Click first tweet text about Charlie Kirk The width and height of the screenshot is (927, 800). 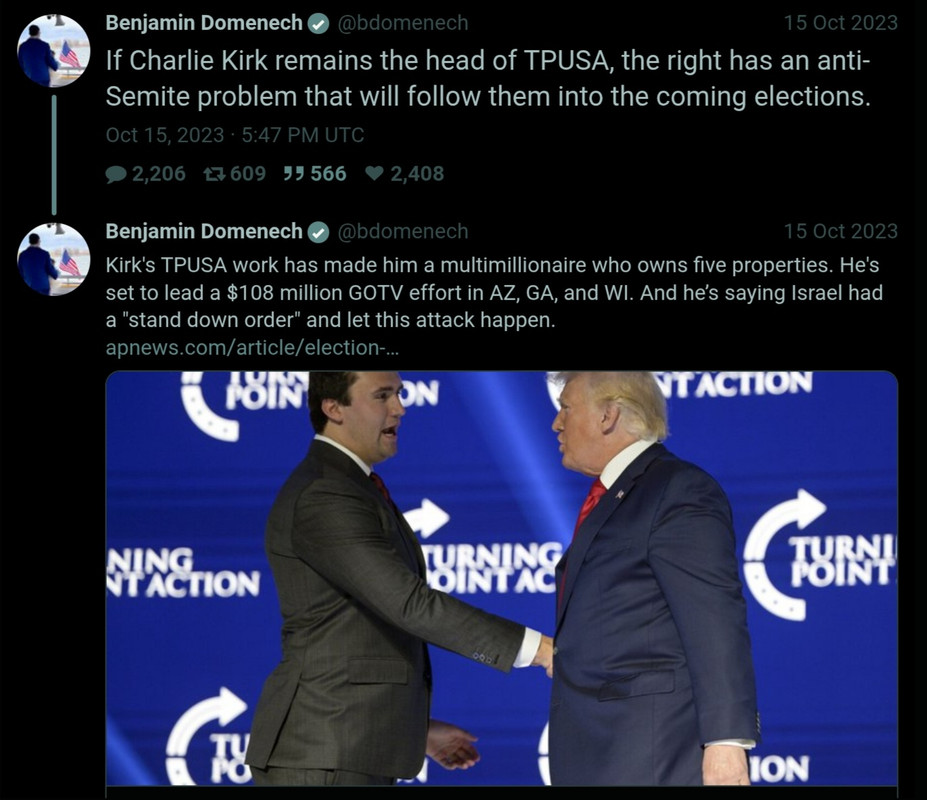pos(488,79)
